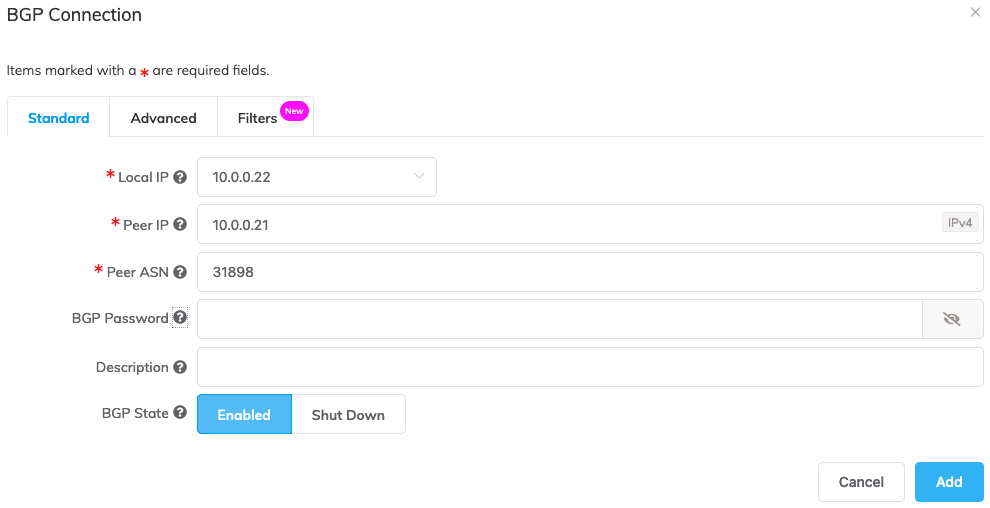Click the Description help icon
The image size is (990, 508).
click(180, 367)
